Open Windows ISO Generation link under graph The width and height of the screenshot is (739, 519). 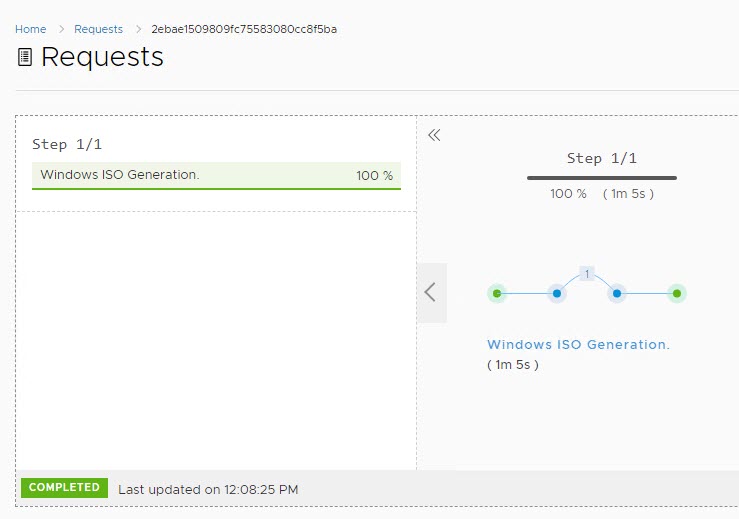578,344
